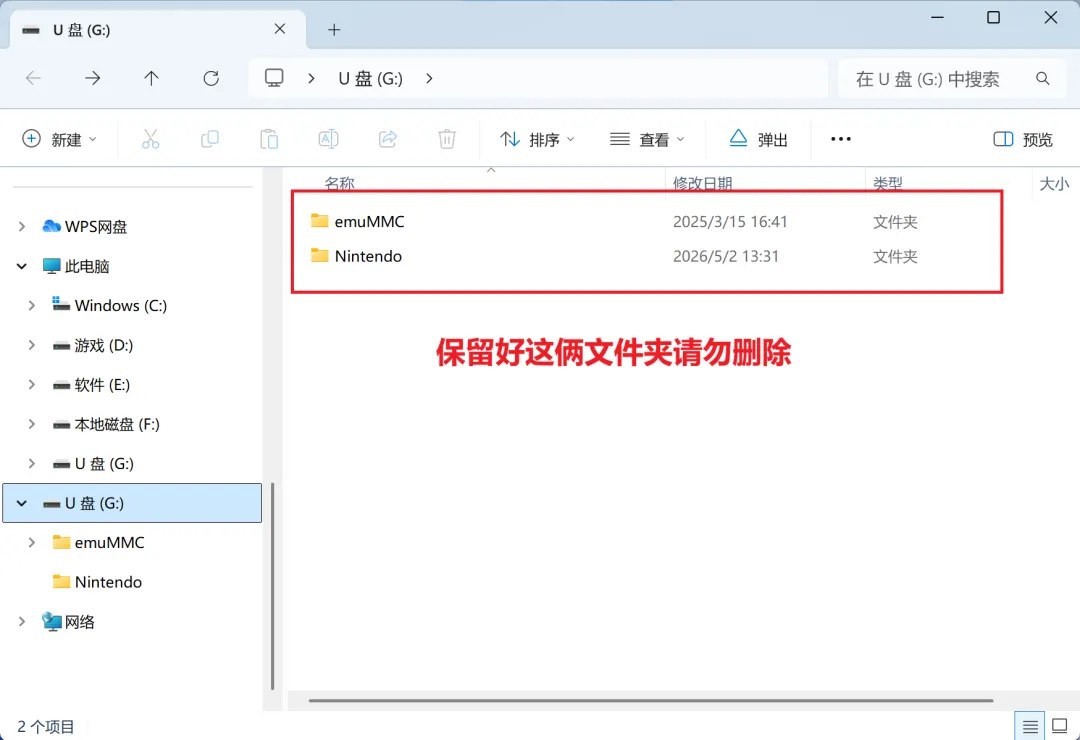Go up one folder level
This screenshot has width=1080, height=740.
coord(152,79)
